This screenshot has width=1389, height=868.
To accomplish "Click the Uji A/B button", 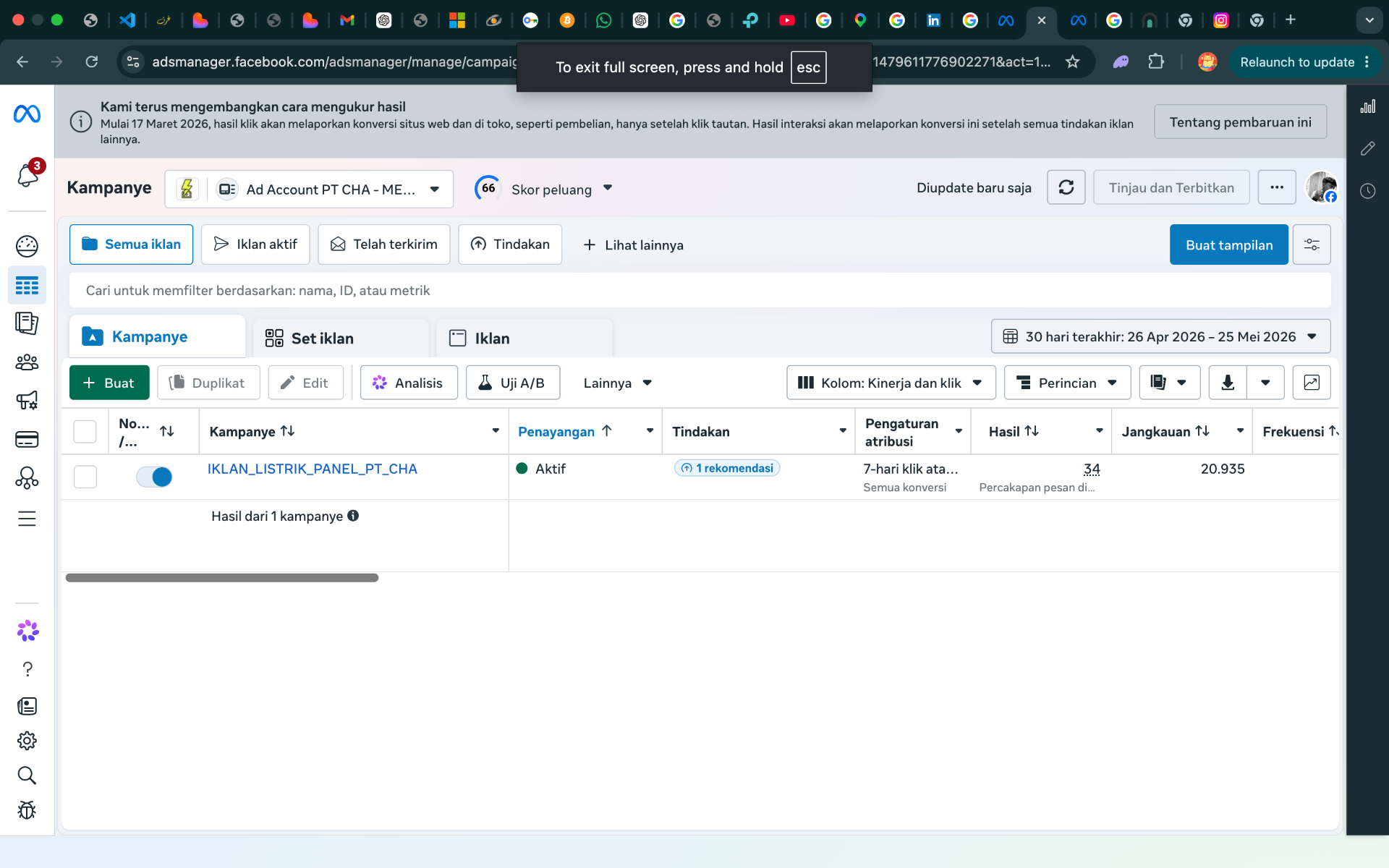I will pyautogui.click(x=513, y=383).
